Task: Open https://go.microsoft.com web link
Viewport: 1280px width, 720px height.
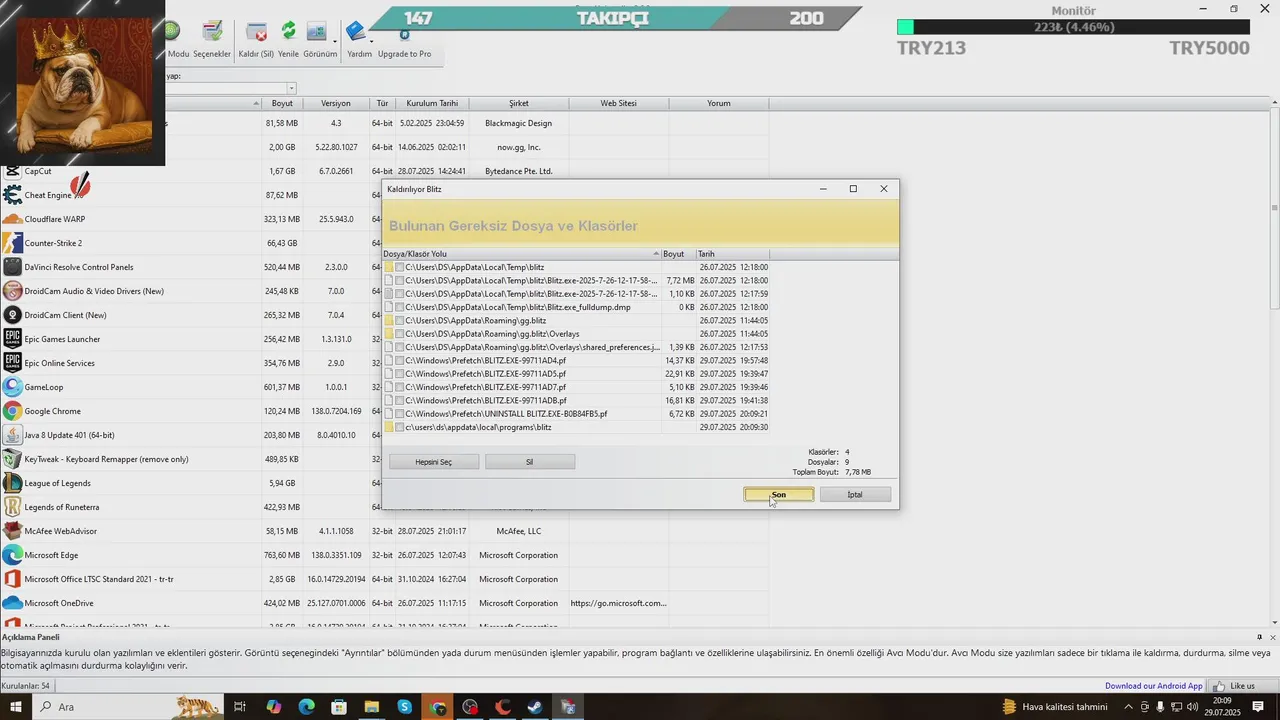Action: [x=618, y=603]
